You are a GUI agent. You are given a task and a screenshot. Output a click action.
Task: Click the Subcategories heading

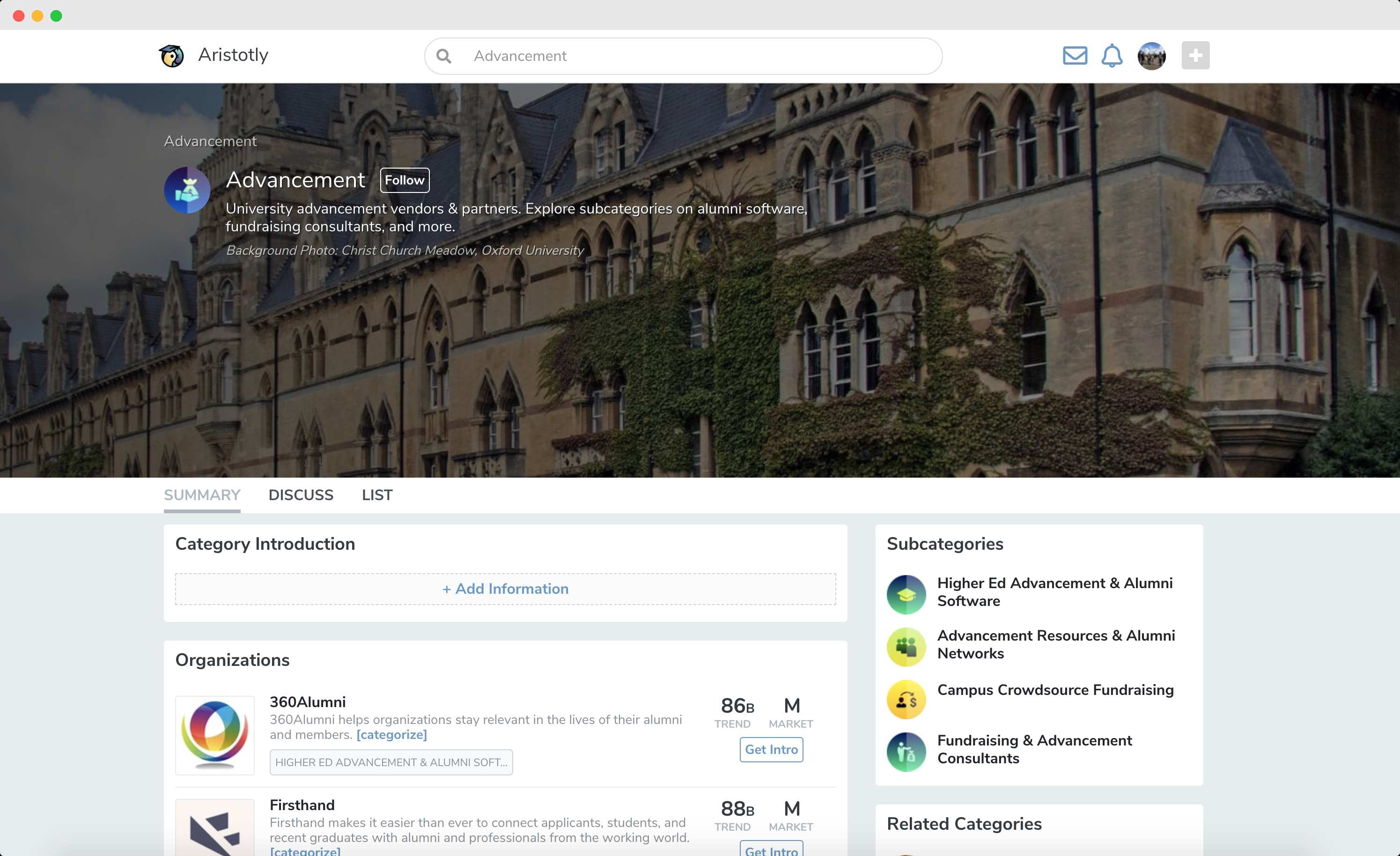coord(945,544)
